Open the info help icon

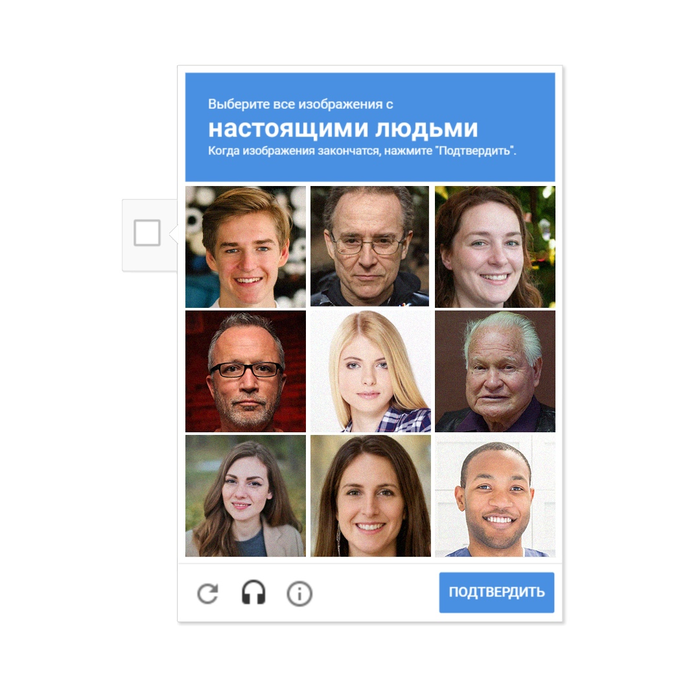tap(299, 594)
